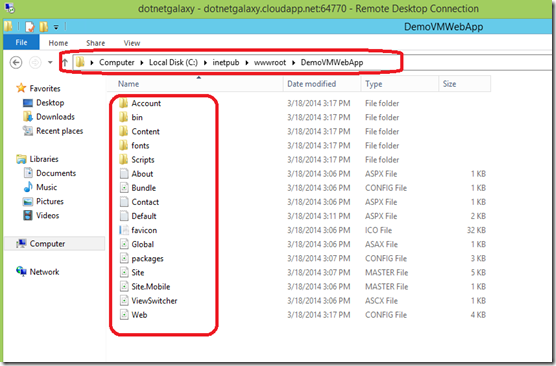Open the recent locations dropdown arrow
The image size is (556, 366).
pyautogui.click(x=50, y=62)
